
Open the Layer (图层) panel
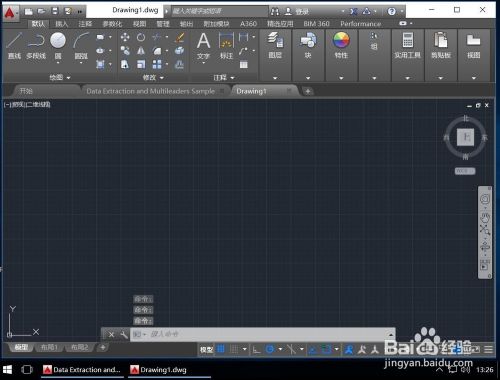tap(275, 46)
